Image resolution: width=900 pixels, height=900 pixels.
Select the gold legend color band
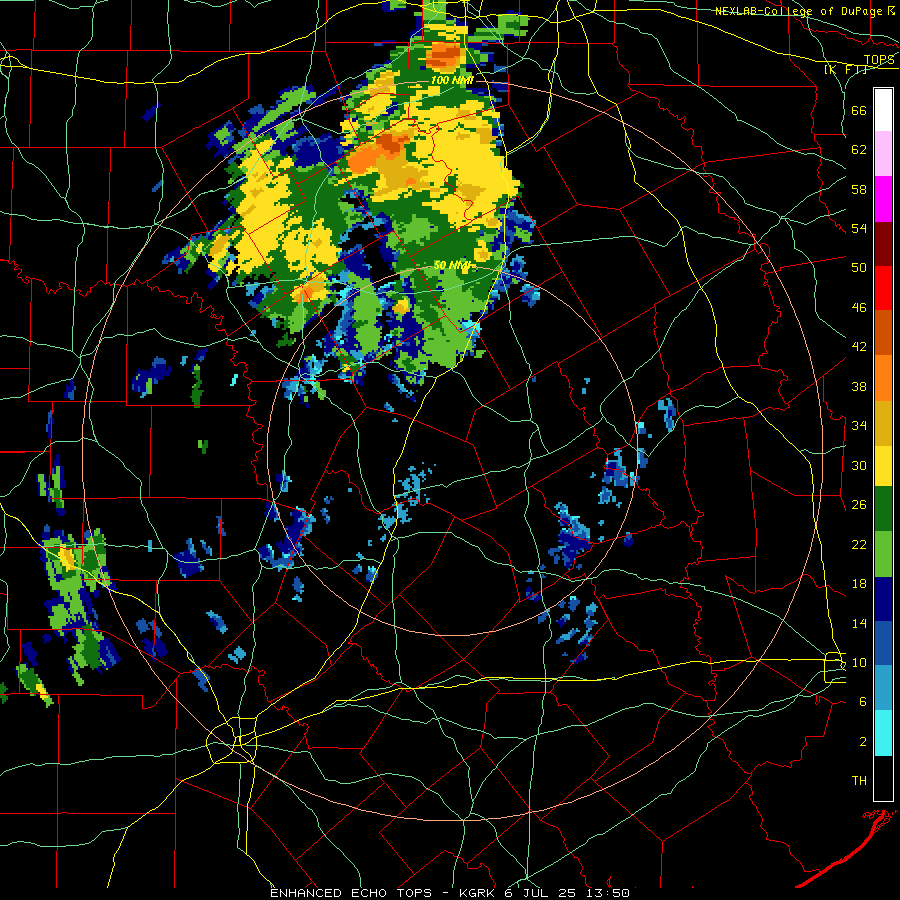pos(883,422)
